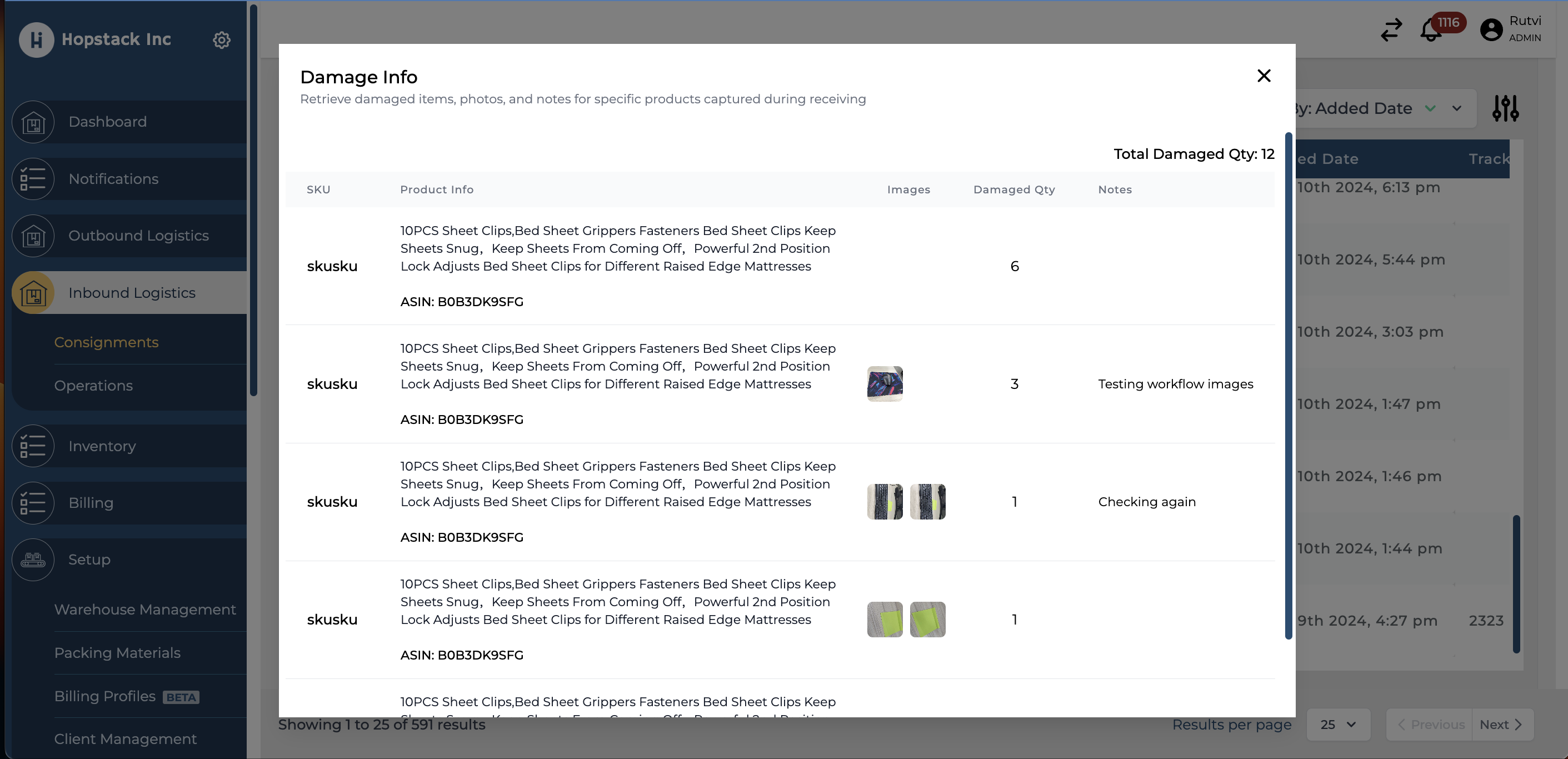The height and width of the screenshot is (759, 1568).
Task: Click the Dashboard sidebar icon
Action: click(33, 122)
